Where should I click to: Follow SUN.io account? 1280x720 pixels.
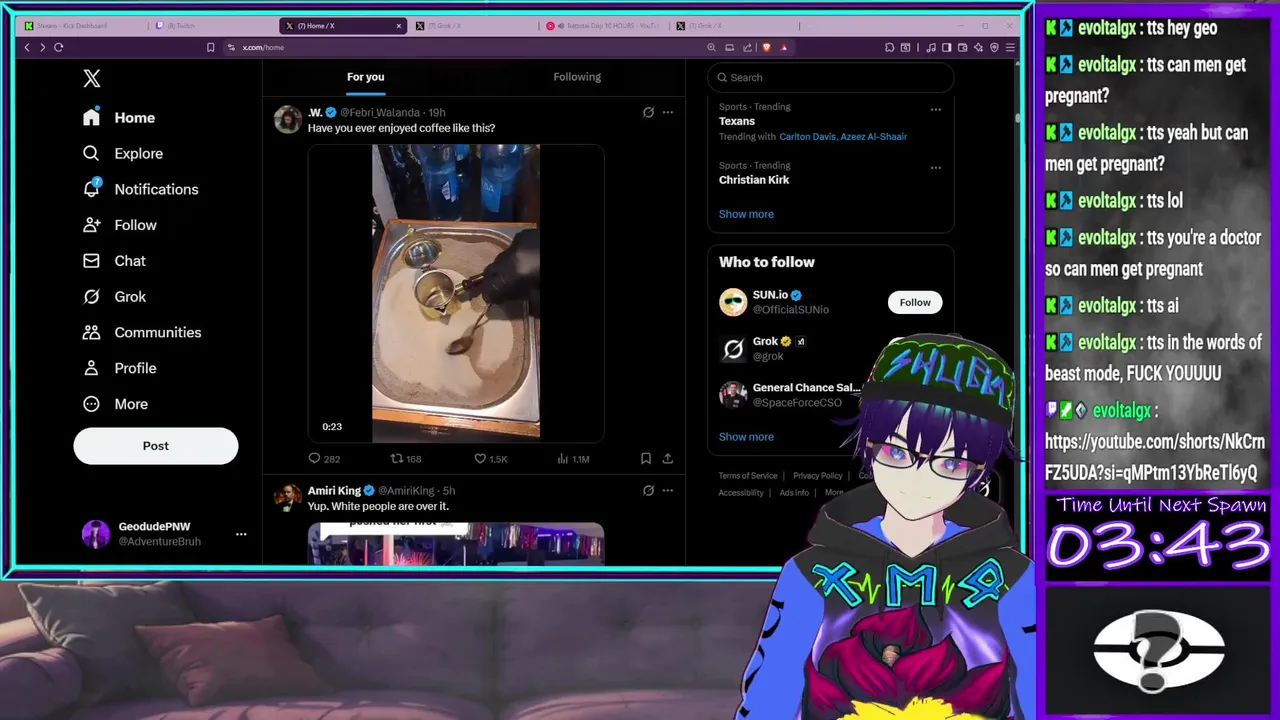click(914, 302)
